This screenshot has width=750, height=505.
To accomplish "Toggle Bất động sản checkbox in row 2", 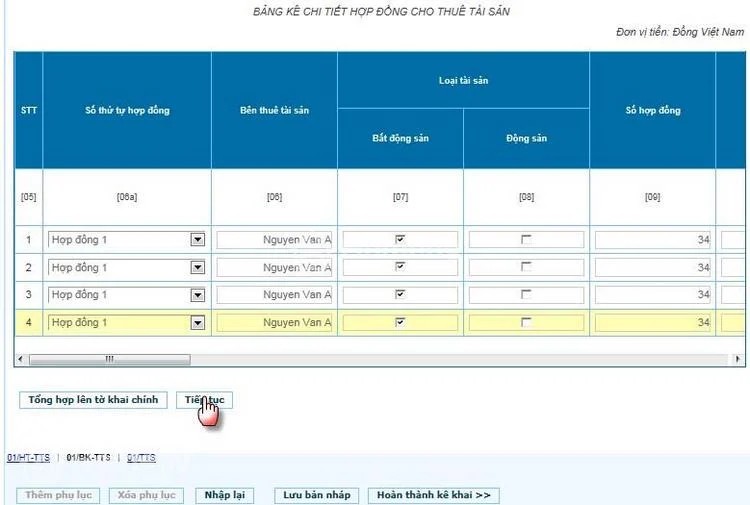I will point(400,267).
